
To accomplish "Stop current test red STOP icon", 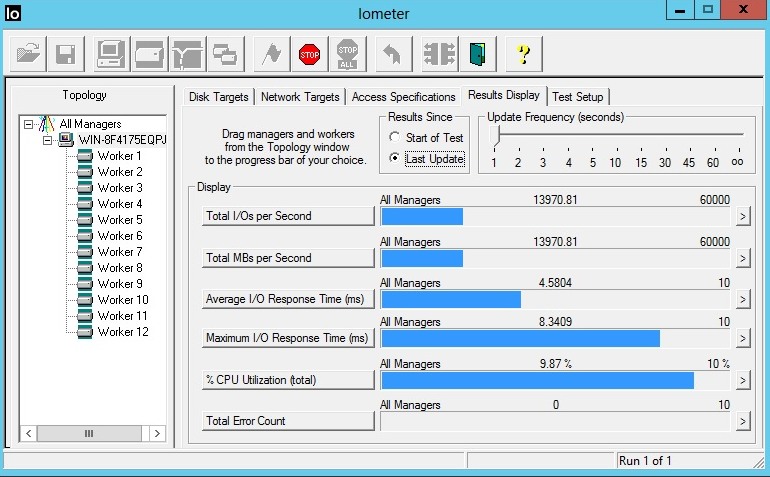I will [x=309, y=54].
